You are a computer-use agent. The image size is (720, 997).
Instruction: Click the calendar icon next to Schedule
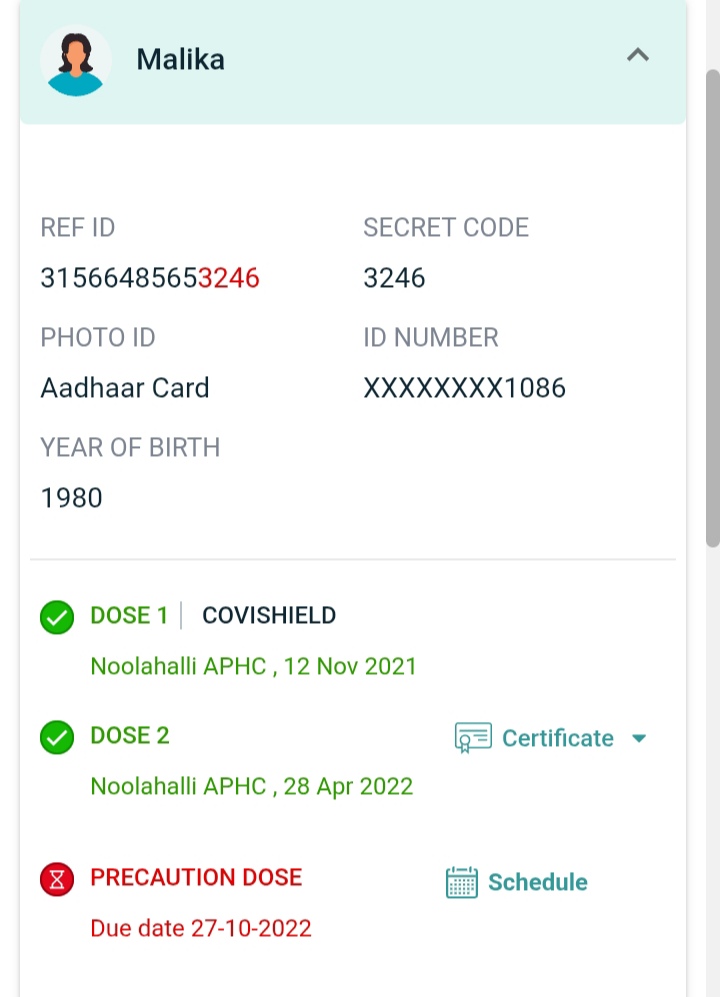click(x=462, y=882)
